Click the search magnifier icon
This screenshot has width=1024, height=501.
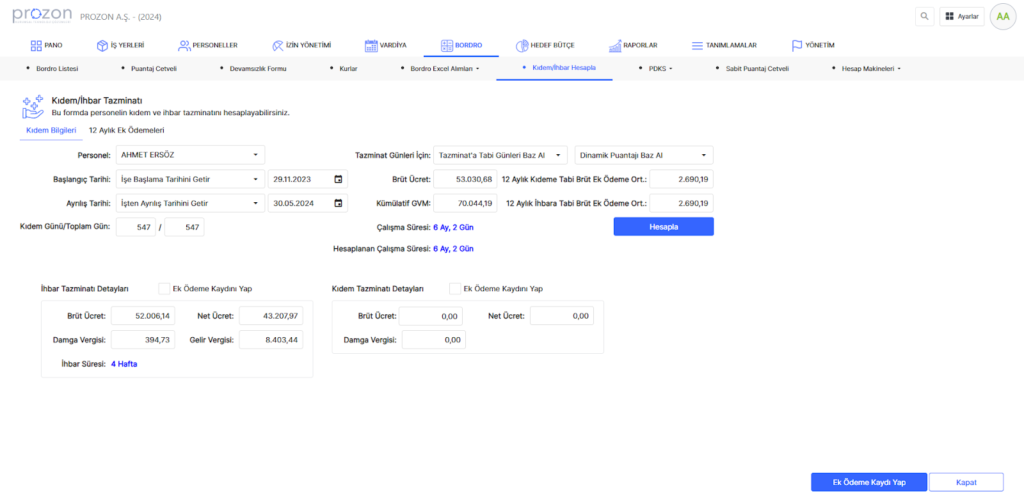coord(923,17)
